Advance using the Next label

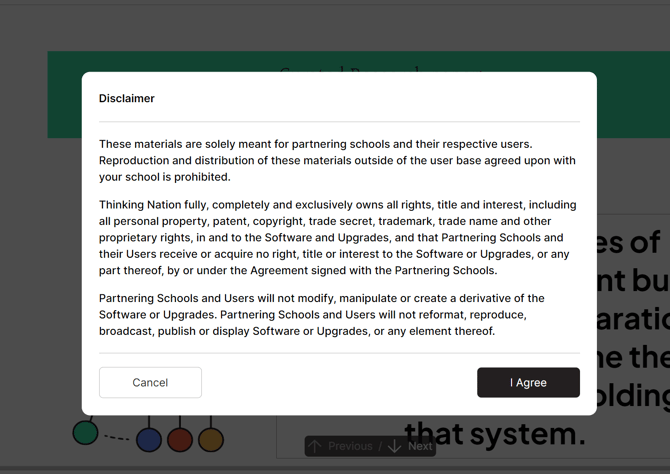click(x=420, y=446)
